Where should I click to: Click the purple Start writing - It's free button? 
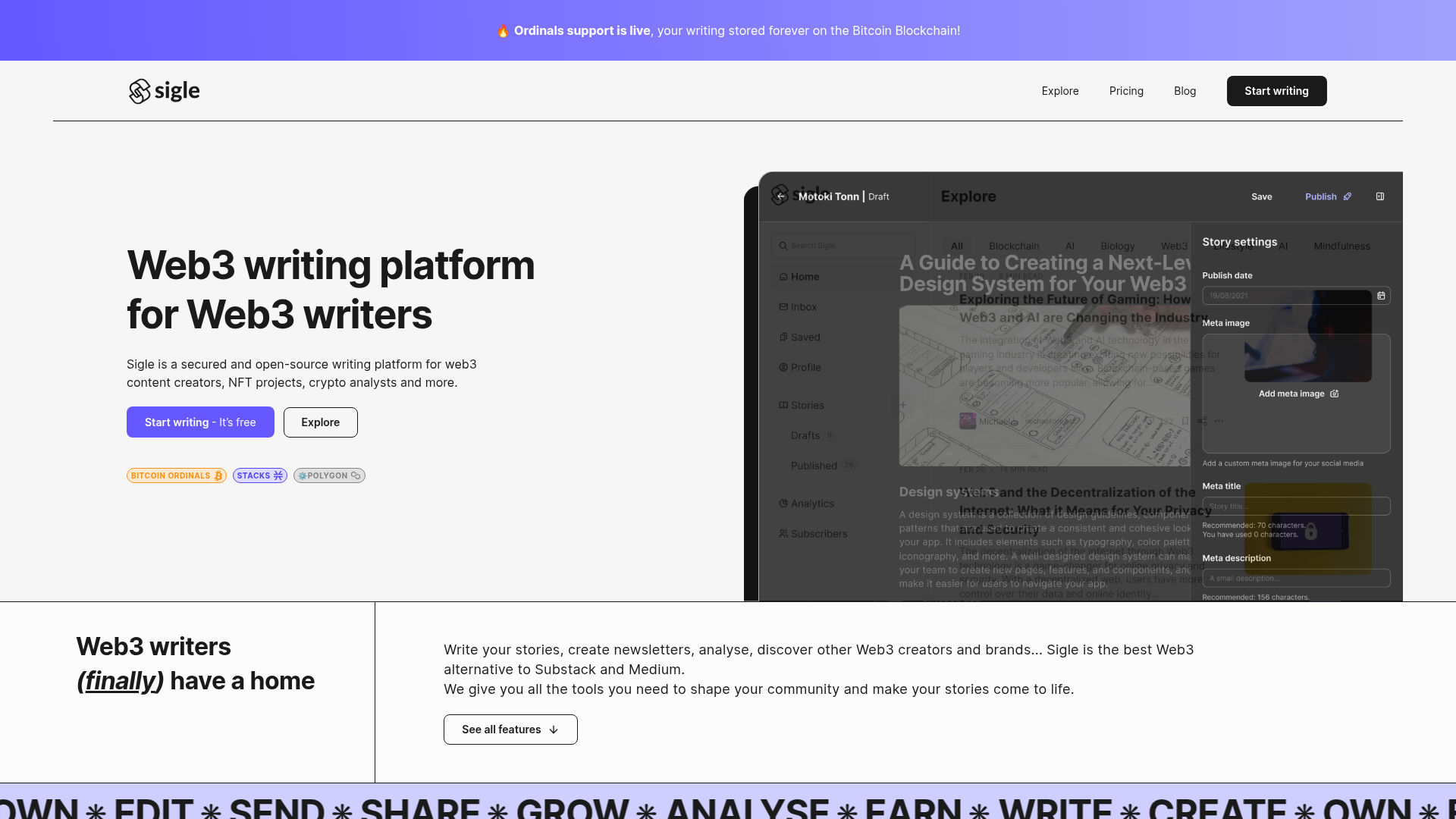(x=200, y=422)
